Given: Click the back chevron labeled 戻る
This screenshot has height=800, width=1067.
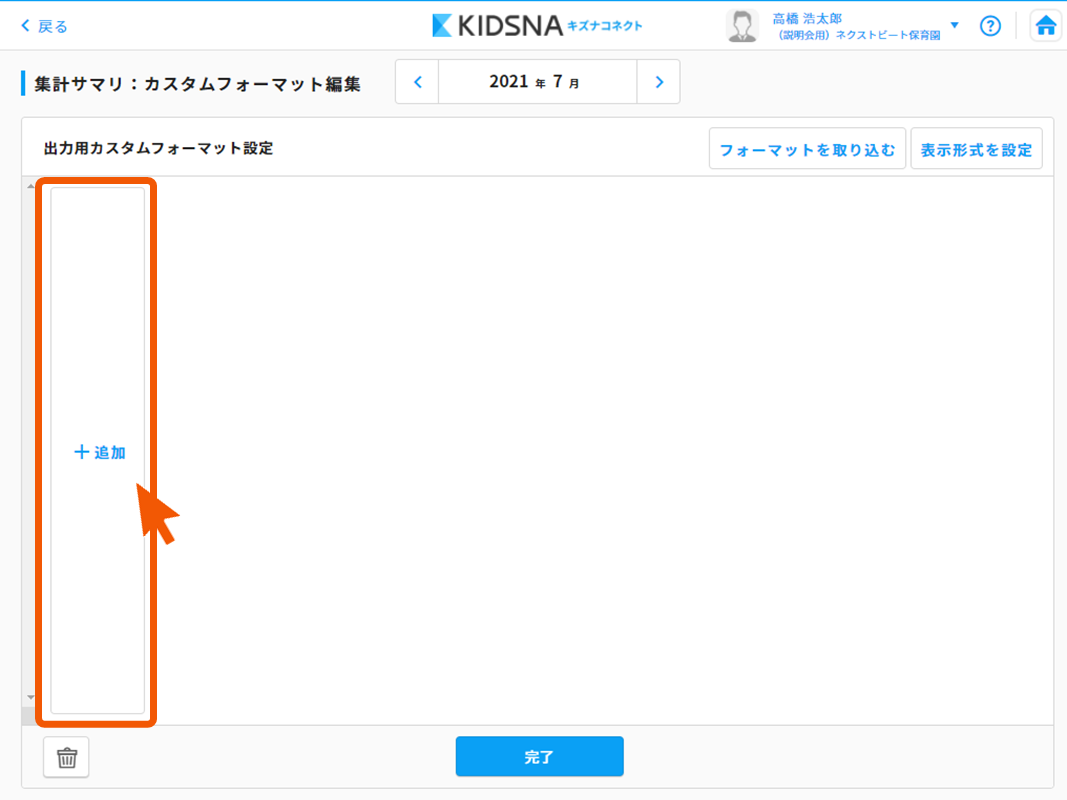Looking at the screenshot, I should (44, 26).
